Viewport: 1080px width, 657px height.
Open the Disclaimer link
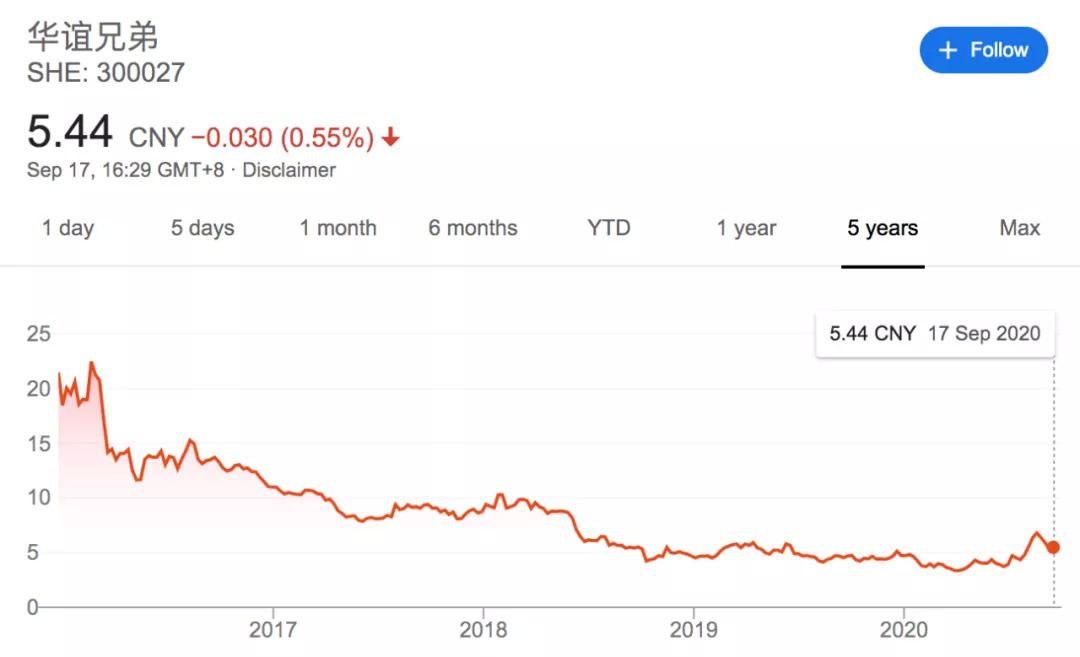pyautogui.click(x=289, y=170)
